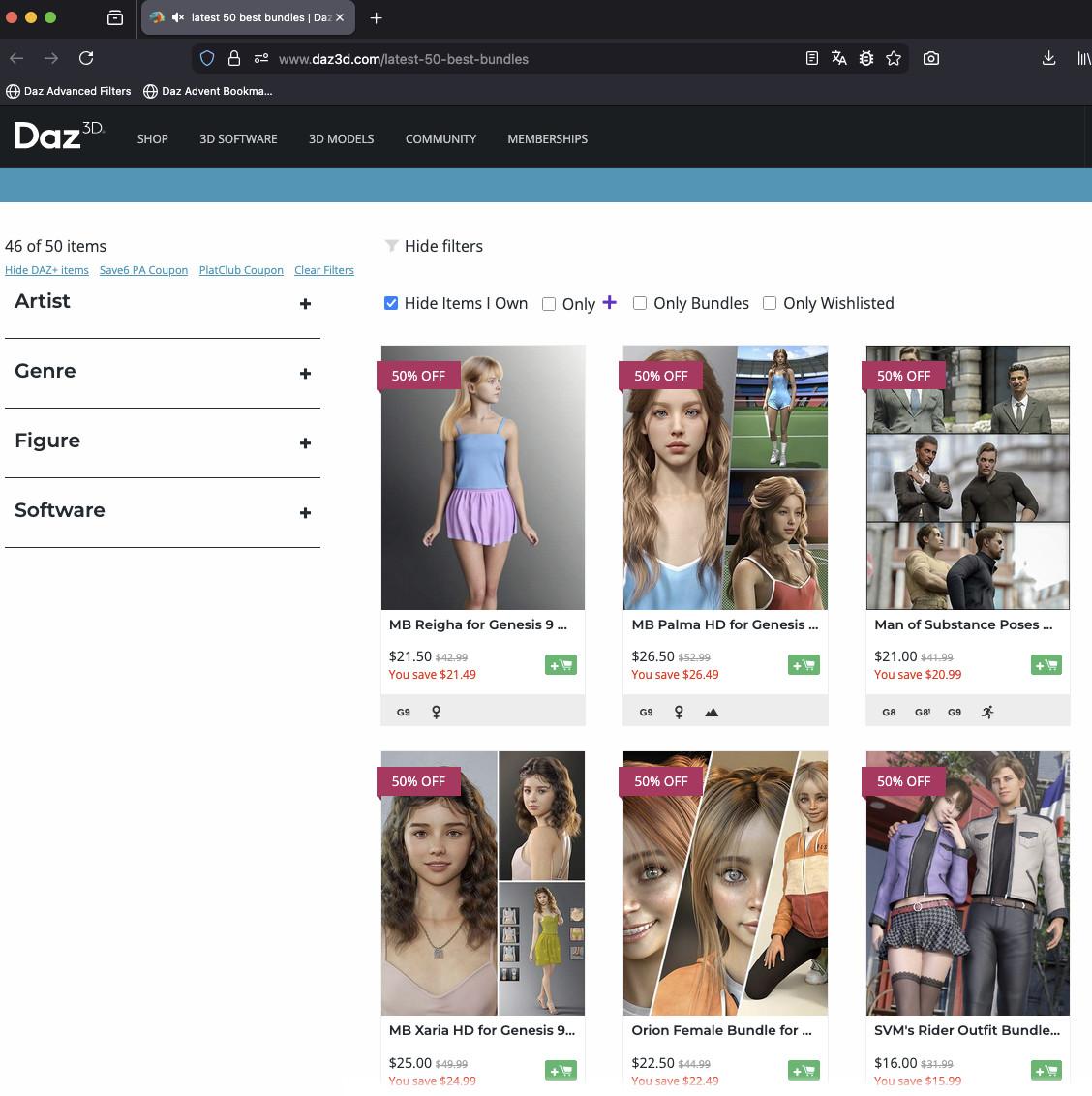This screenshot has width=1092, height=1096.
Task: Add MB Xaria HD to cart
Action: 561,1070
